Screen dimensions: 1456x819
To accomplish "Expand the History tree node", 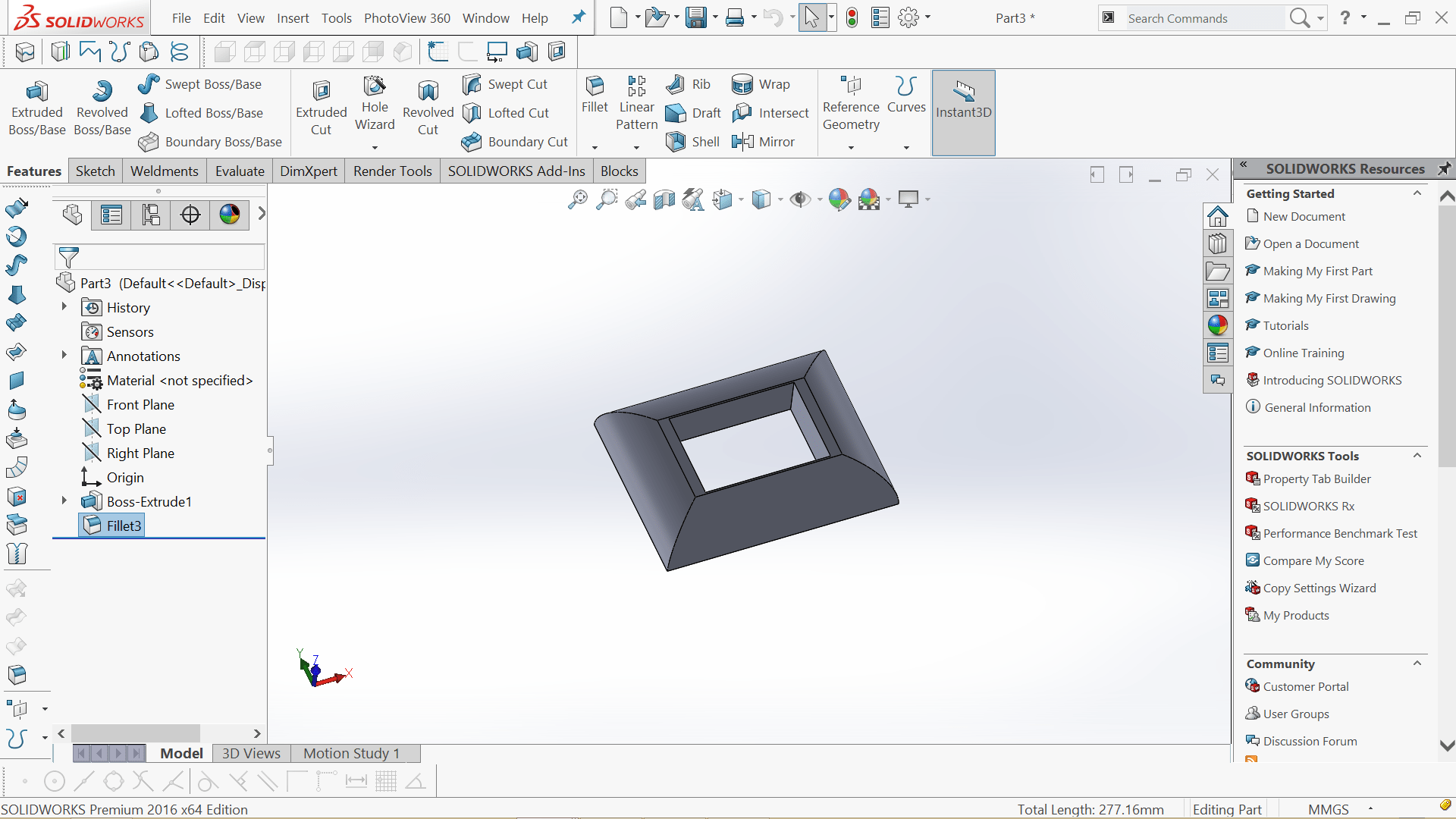I will coord(64,307).
